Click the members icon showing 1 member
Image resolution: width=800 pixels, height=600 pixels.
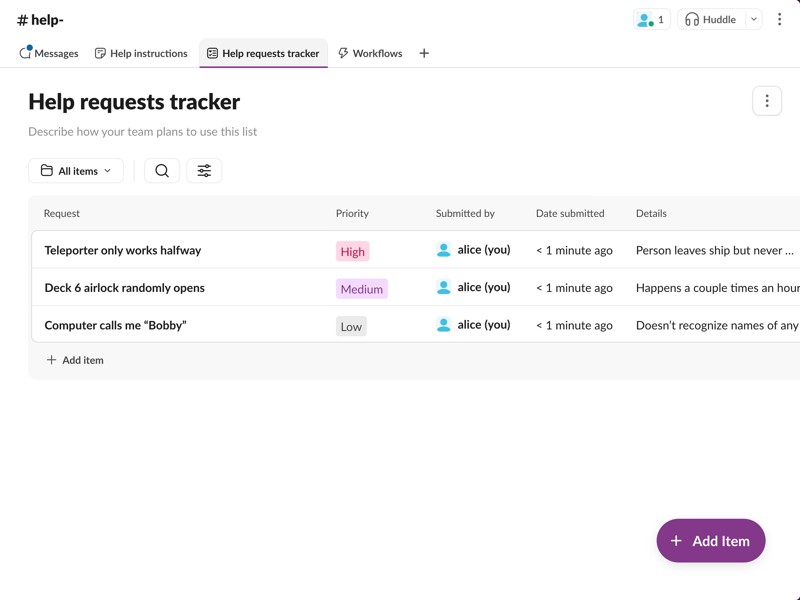point(651,19)
